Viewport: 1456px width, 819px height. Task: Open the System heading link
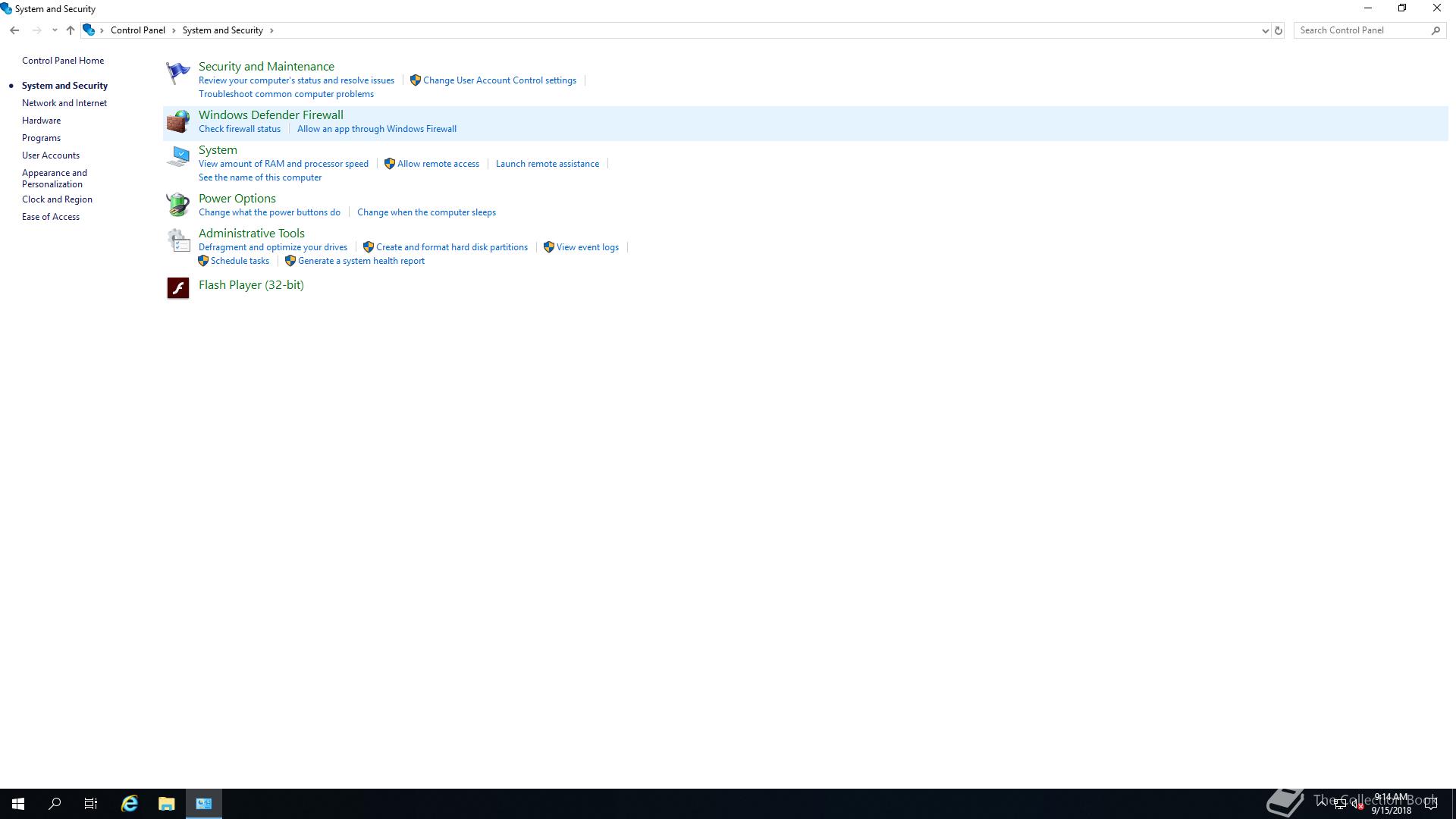tap(218, 150)
